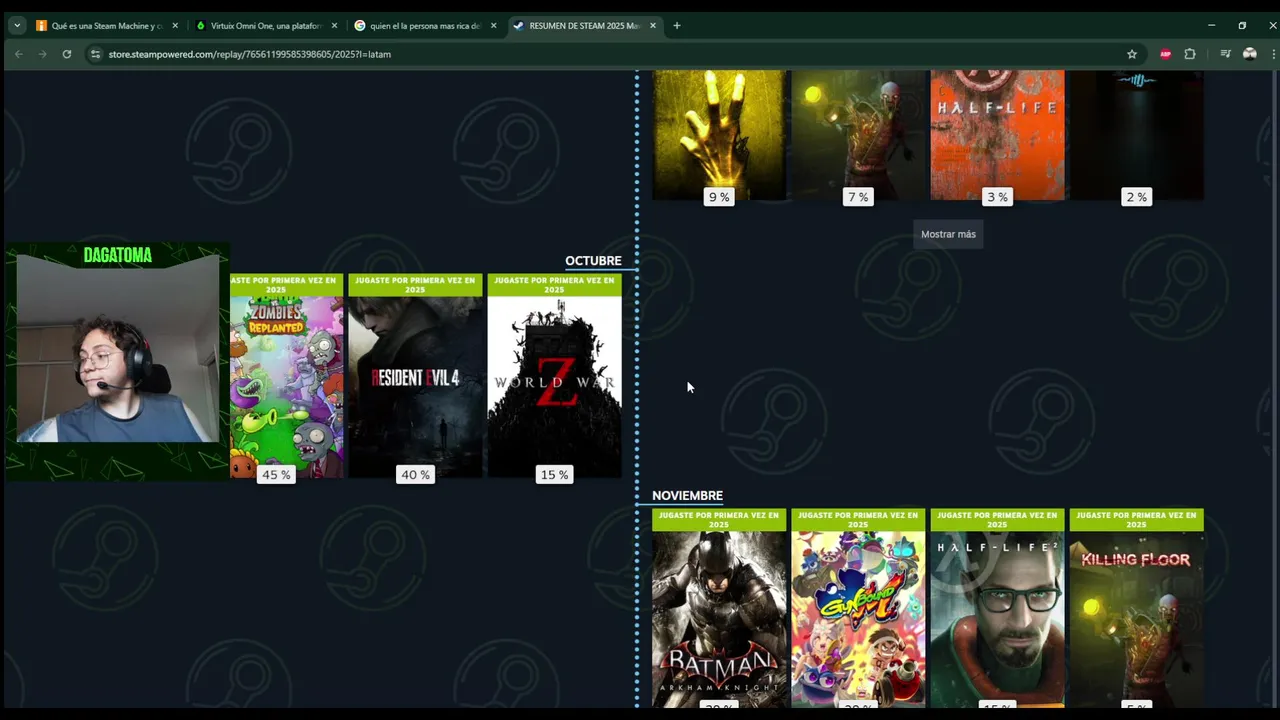Open the tab search dropdown arrow

point(17,25)
